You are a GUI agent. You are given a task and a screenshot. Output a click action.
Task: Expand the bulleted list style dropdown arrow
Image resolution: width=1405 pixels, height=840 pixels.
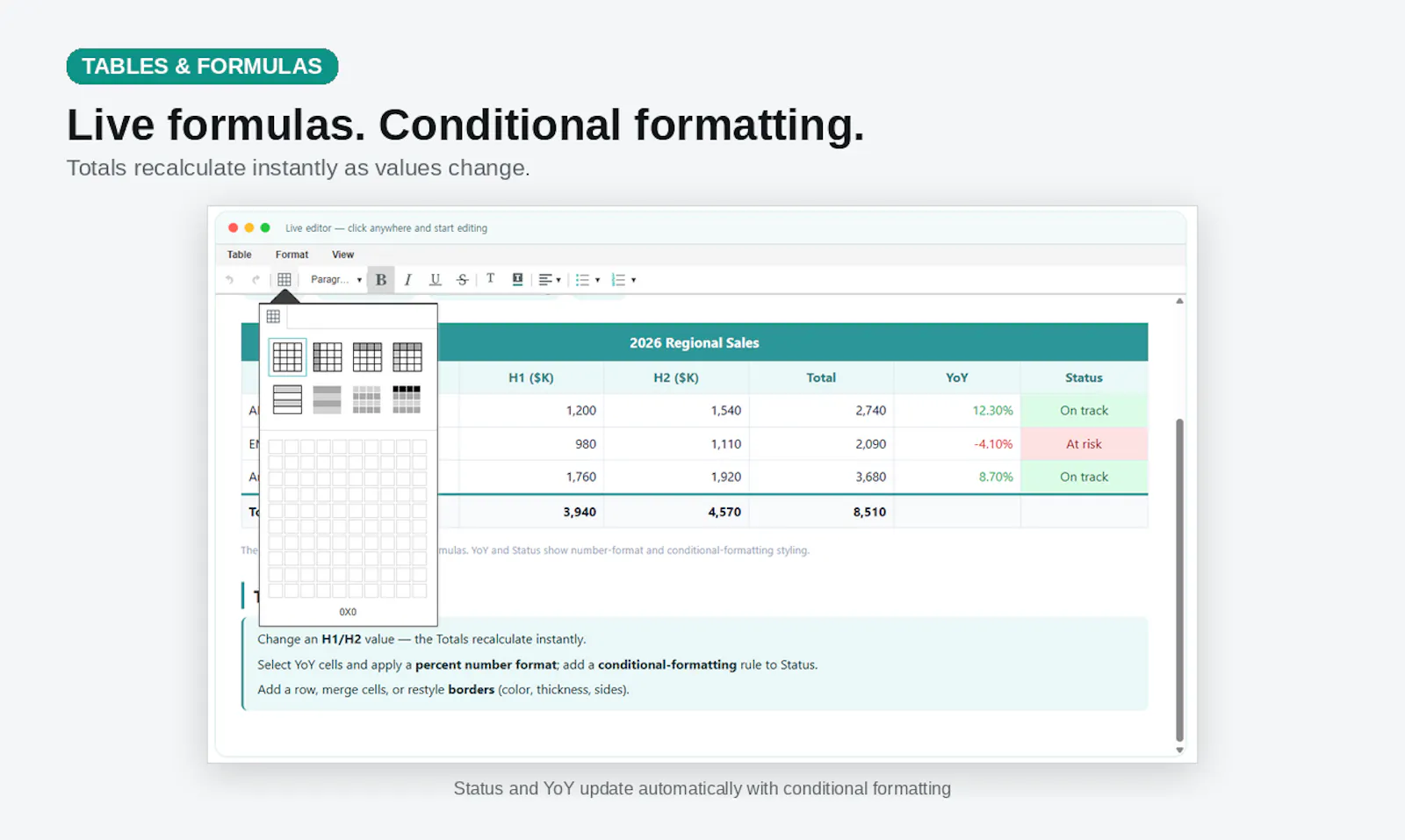click(597, 281)
